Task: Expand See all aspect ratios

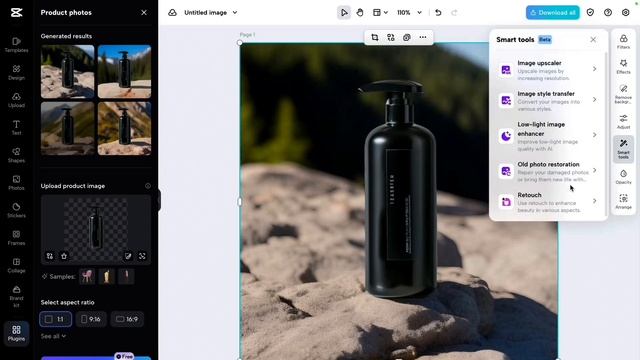Action: coord(53,336)
